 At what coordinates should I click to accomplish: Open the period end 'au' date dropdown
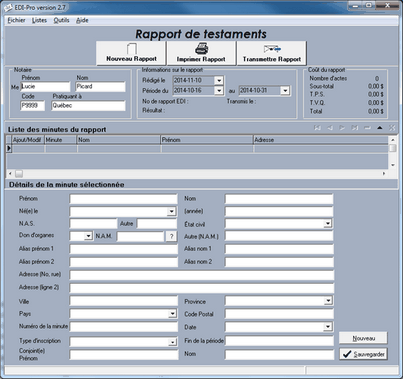point(285,90)
